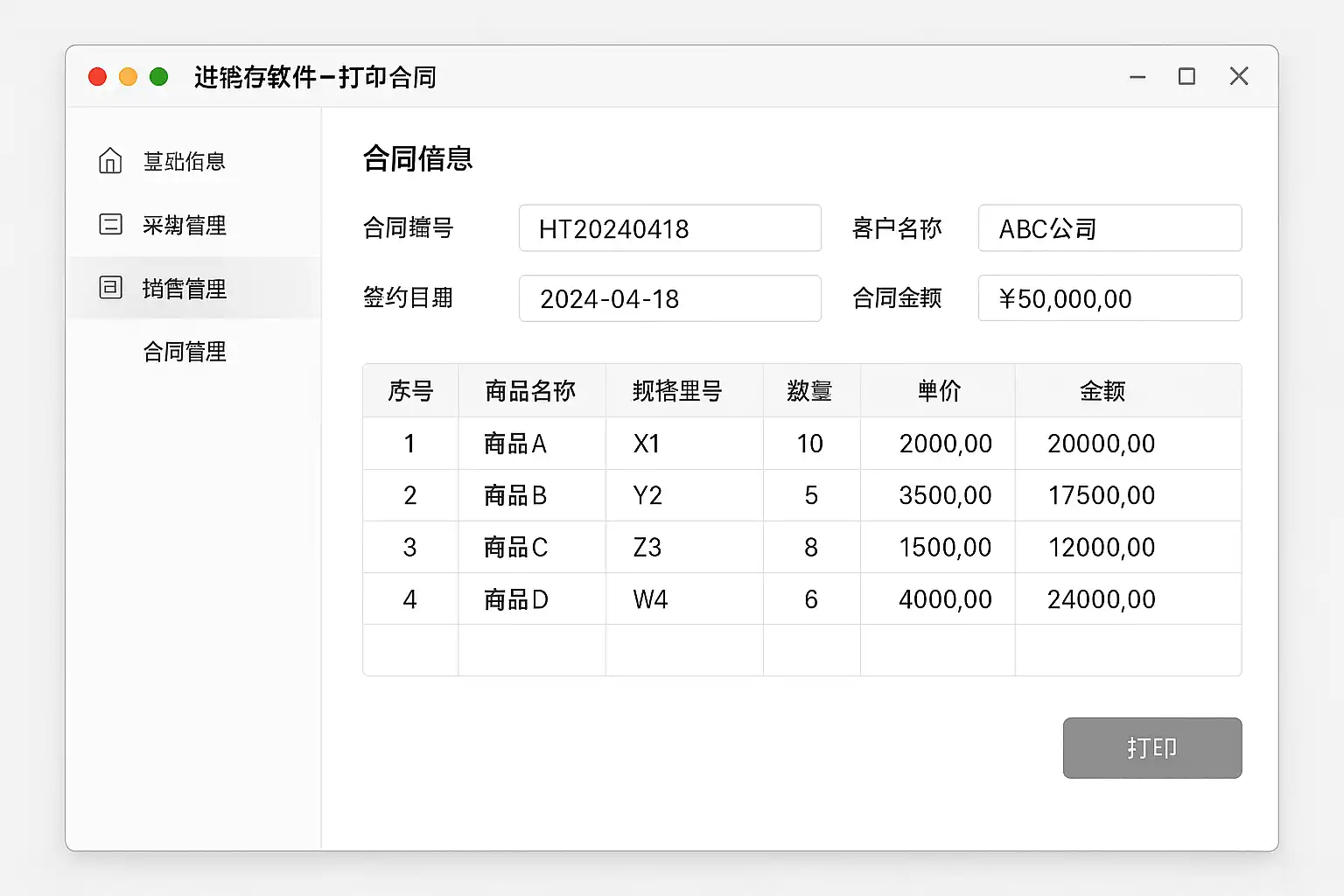Maximize the window using the square button
The width and height of the screenshot is (1344, 896).
[1186, 77]
